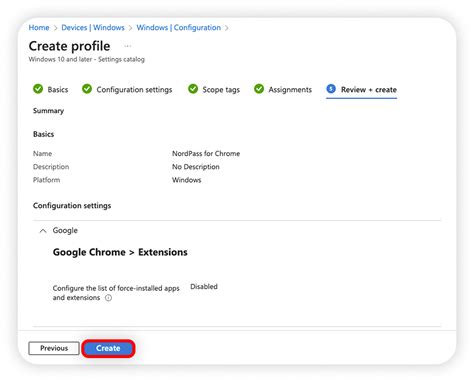Image resolution: width=474 pixels, height=382 pixels.
Task: Open the ellipsis menu next to Create profile
Action: 127,46
